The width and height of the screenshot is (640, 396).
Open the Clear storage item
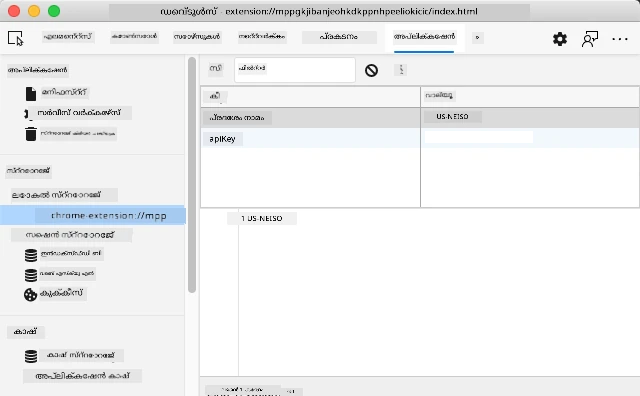point(78,133)
